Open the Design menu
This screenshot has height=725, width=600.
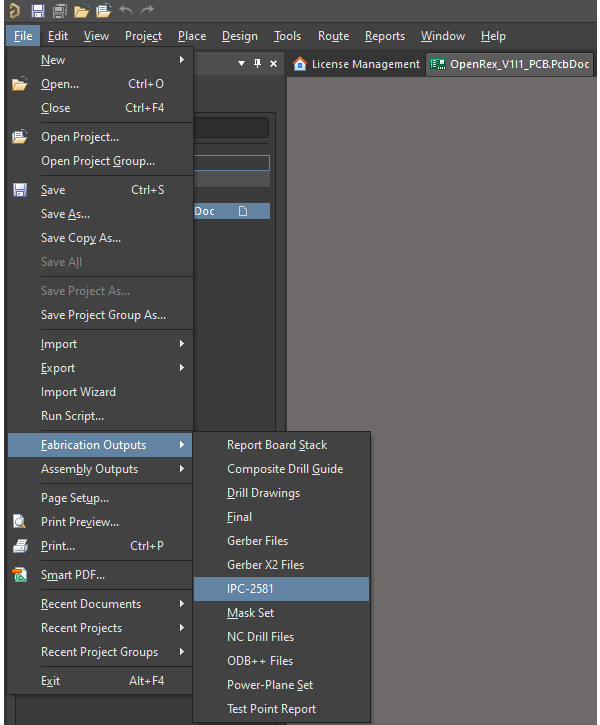(x=239, y=36)
